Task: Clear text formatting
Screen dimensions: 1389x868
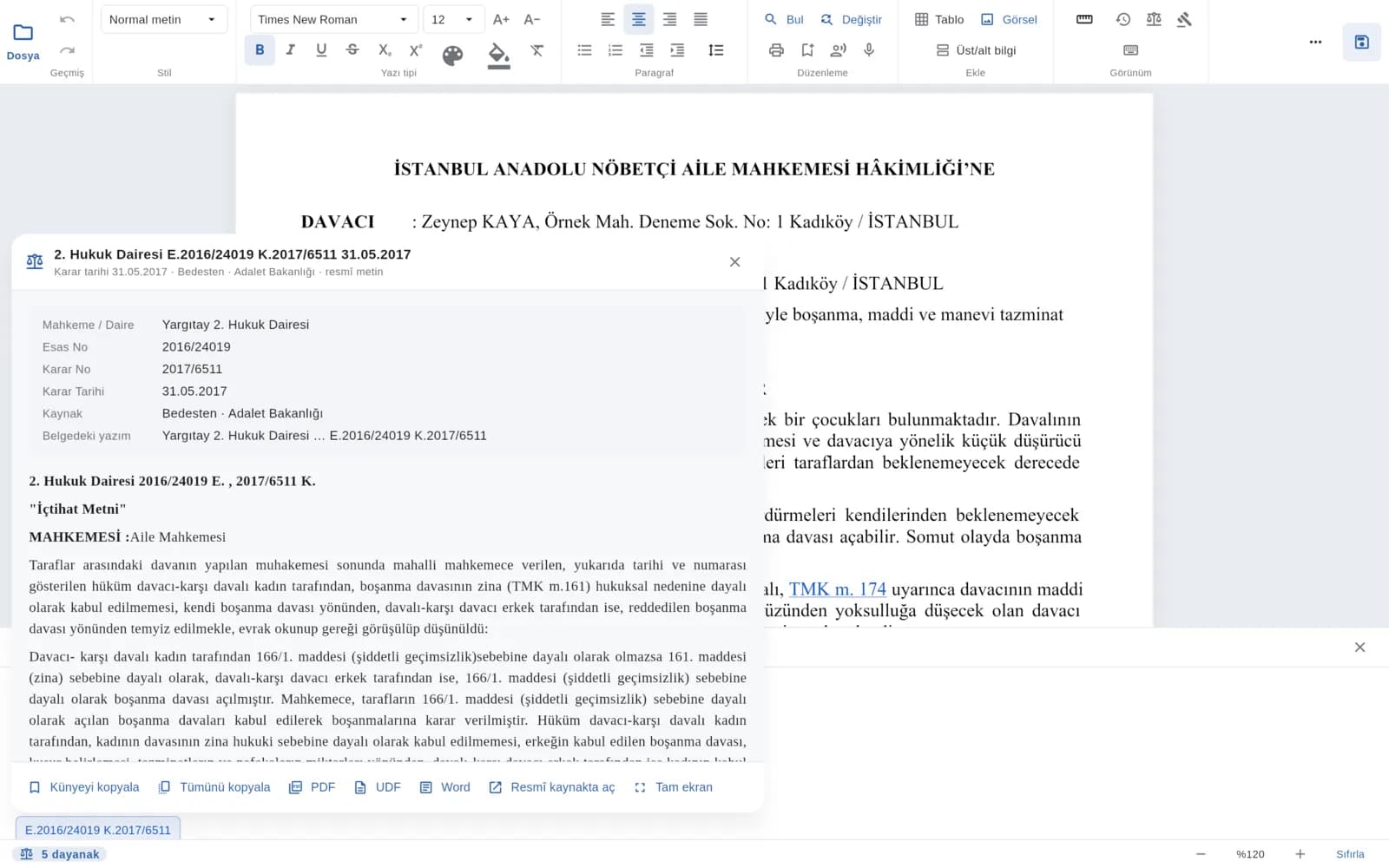Action: tap(537, 50)
